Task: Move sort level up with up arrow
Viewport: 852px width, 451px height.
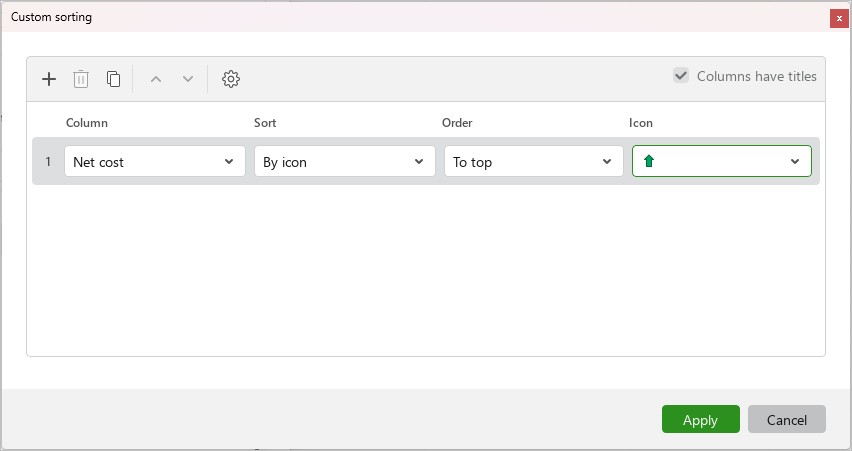Action: click(156, 79)
